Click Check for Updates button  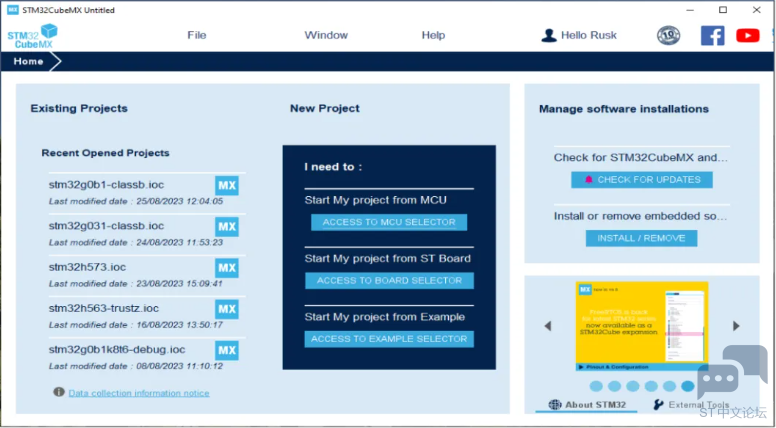(642, 180)
